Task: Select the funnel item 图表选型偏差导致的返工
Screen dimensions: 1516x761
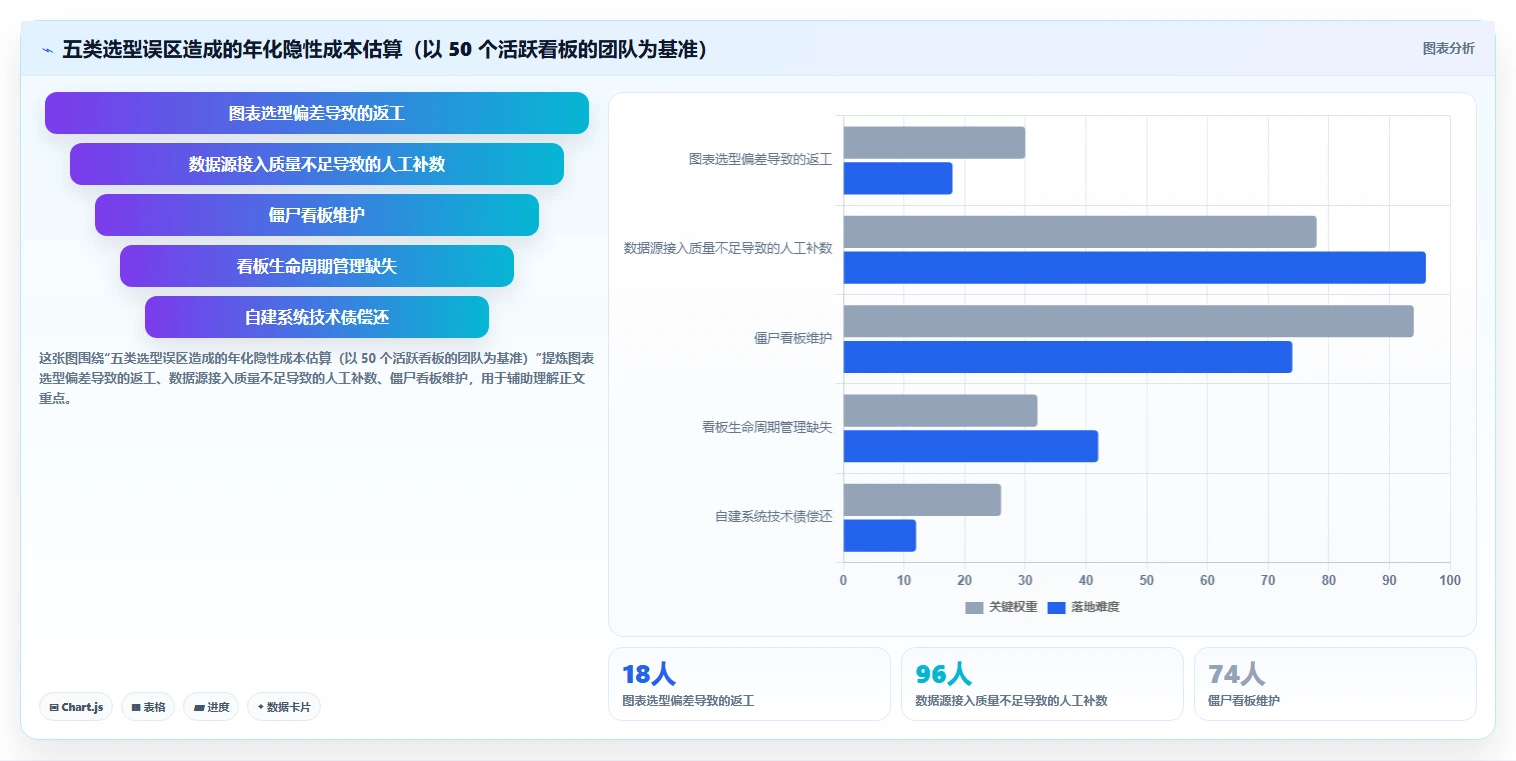Action: point(317,113)
